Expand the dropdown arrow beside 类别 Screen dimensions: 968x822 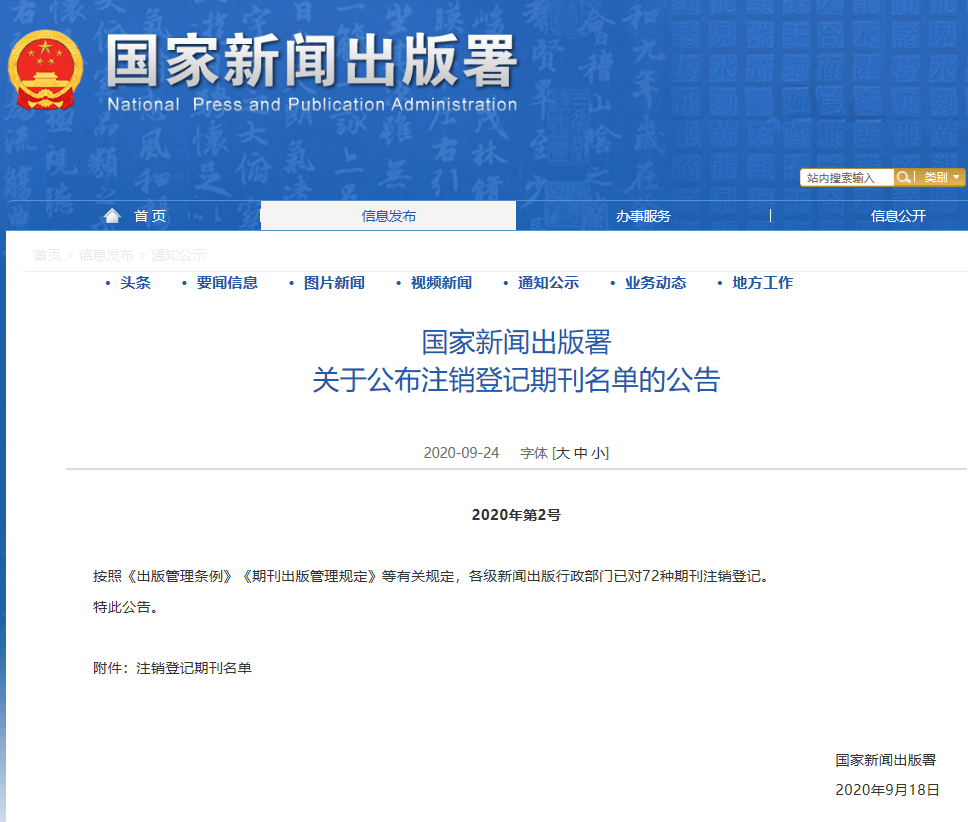(957, 177)
